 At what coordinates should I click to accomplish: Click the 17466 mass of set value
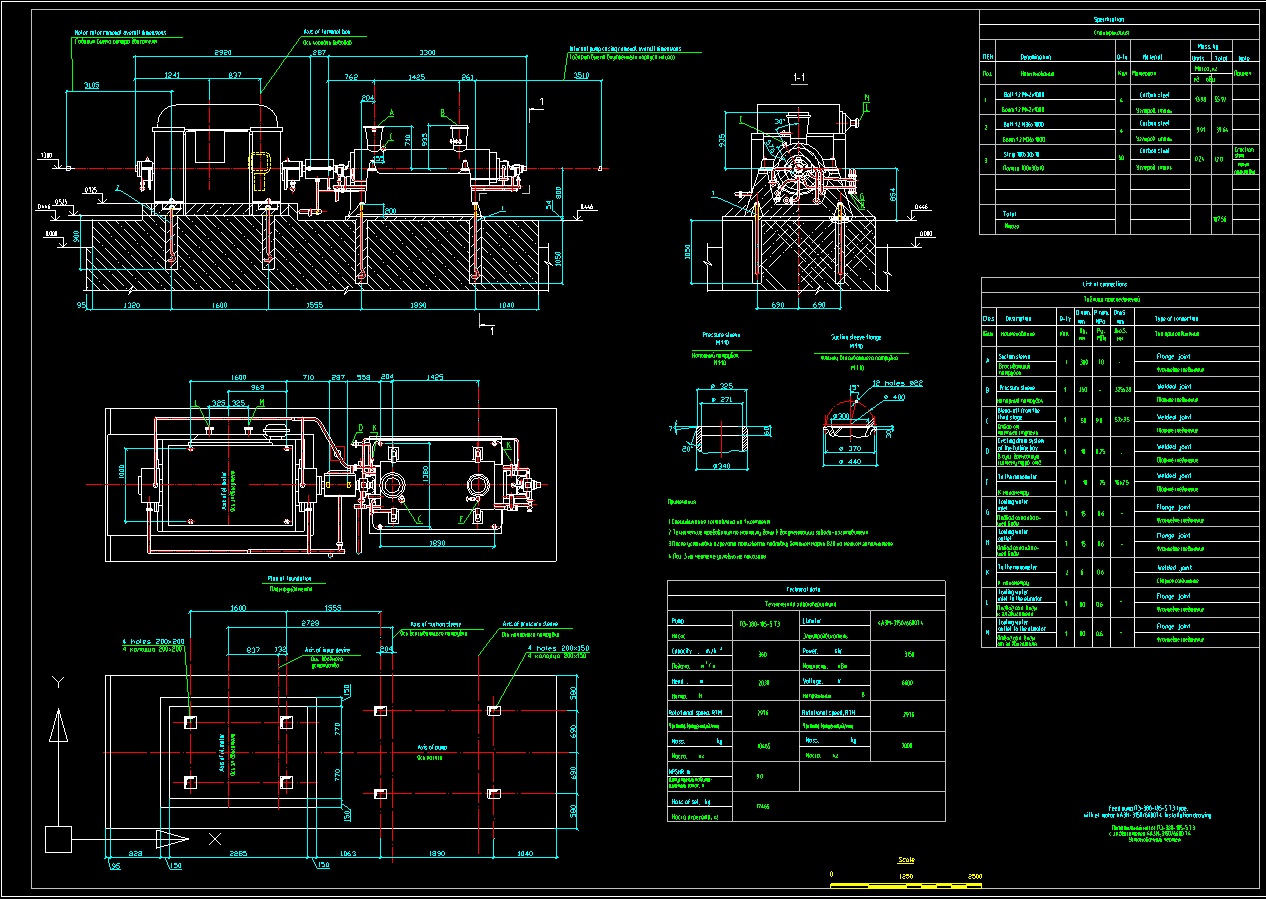[x=763, y=806]
